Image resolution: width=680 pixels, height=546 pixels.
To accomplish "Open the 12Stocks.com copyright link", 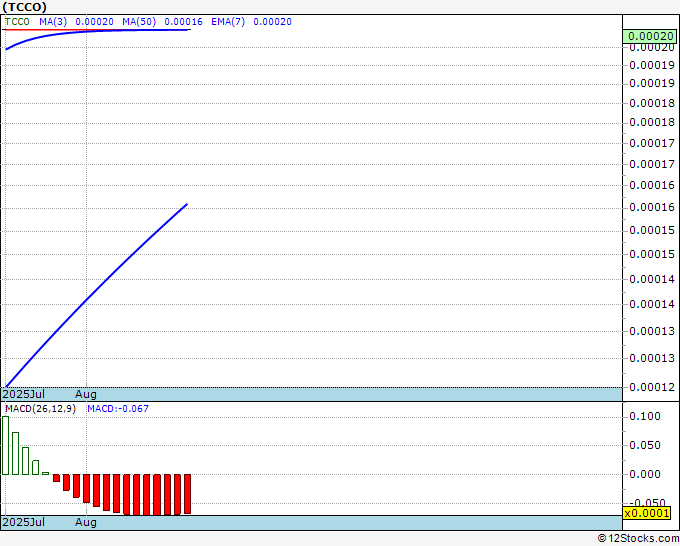I will (x=638, y=539).
